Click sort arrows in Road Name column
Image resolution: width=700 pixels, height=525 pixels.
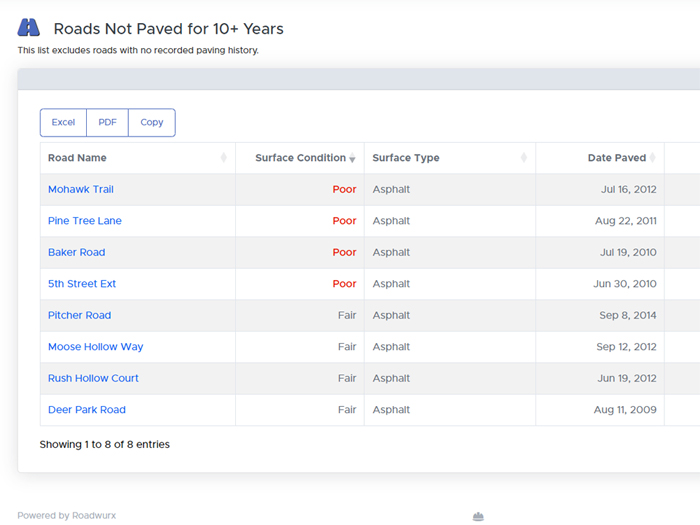(x=223, y=158)
